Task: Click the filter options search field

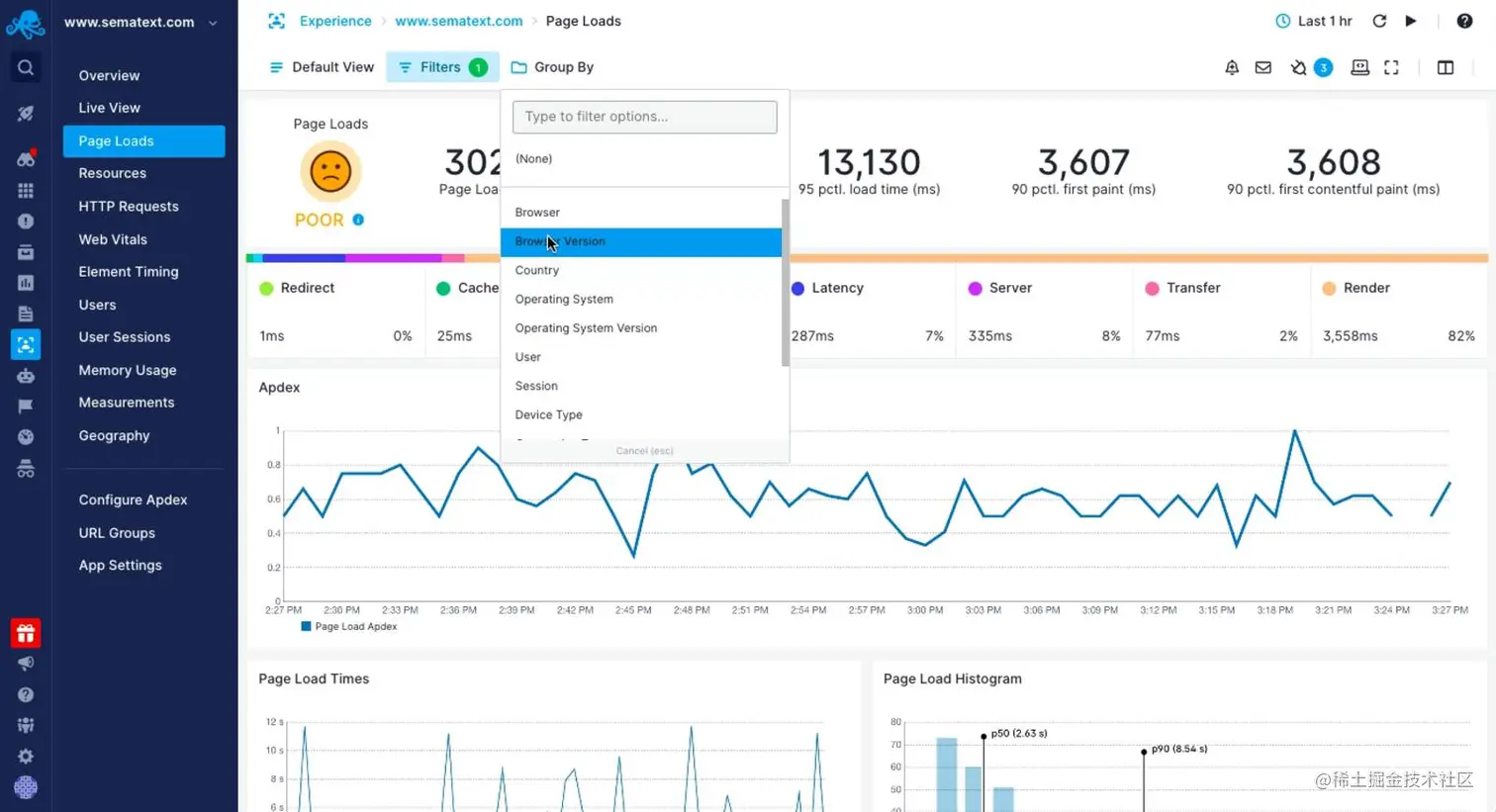Action: click(x=644, y=117)
